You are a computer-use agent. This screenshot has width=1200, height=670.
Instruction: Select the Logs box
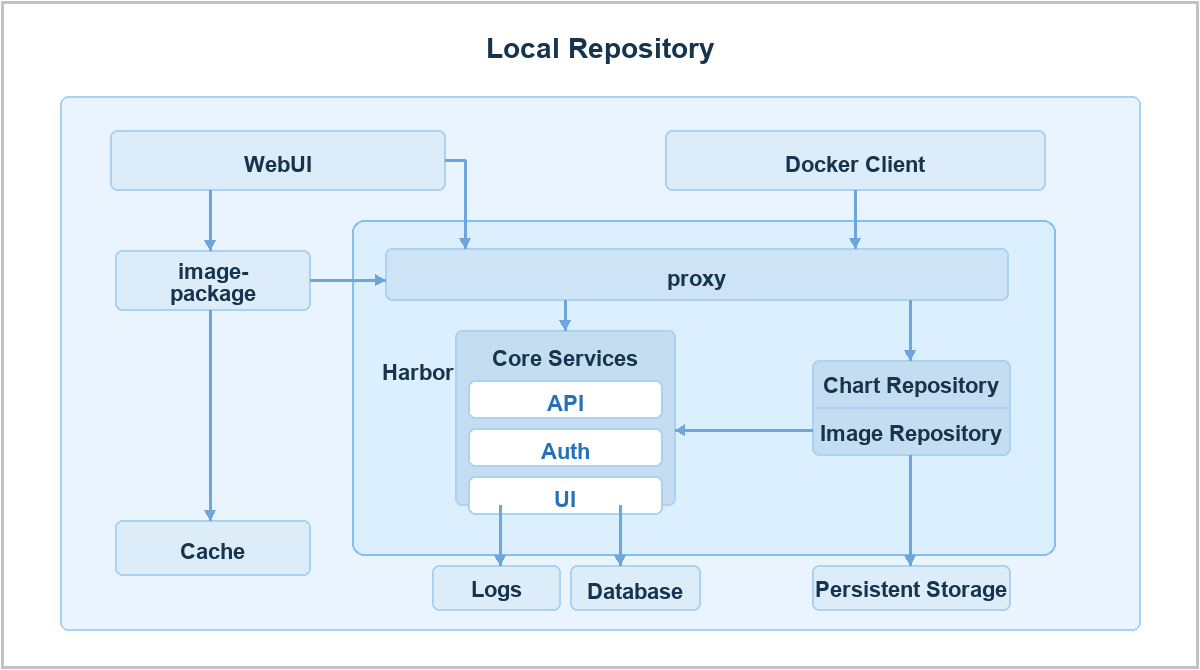(x=497, y=588)
